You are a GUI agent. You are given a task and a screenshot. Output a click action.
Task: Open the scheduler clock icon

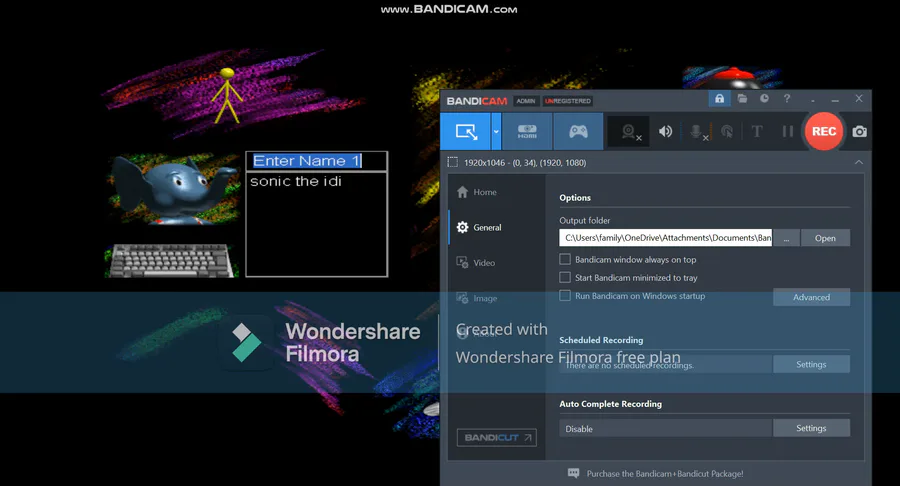click(765, 99)
